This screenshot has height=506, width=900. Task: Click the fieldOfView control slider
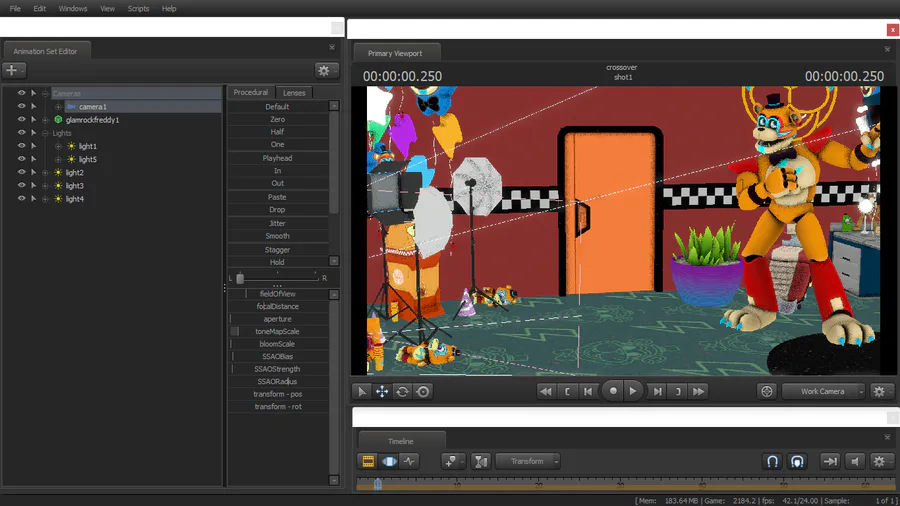(278, 294)
